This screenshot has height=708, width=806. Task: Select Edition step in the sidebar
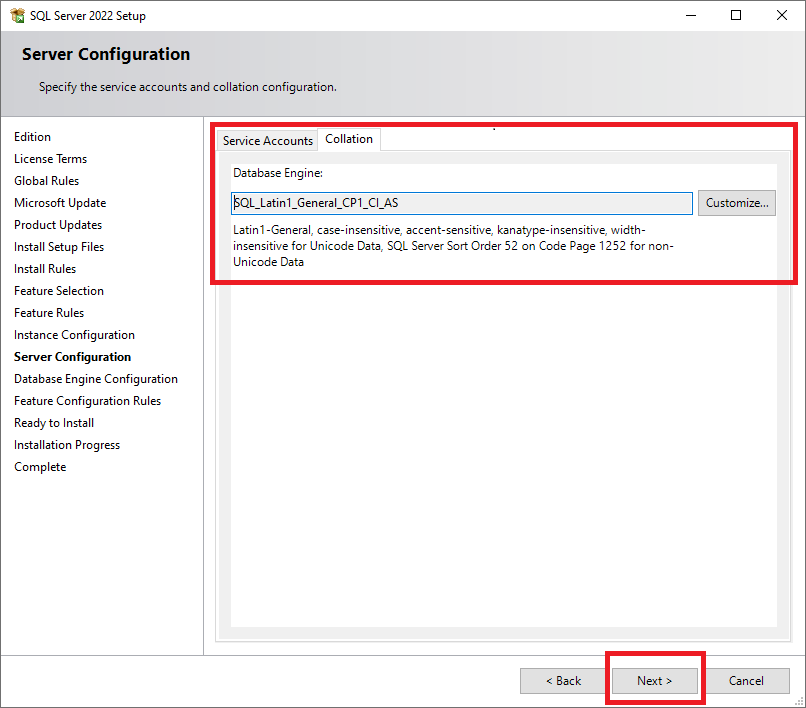coord(32,137)
